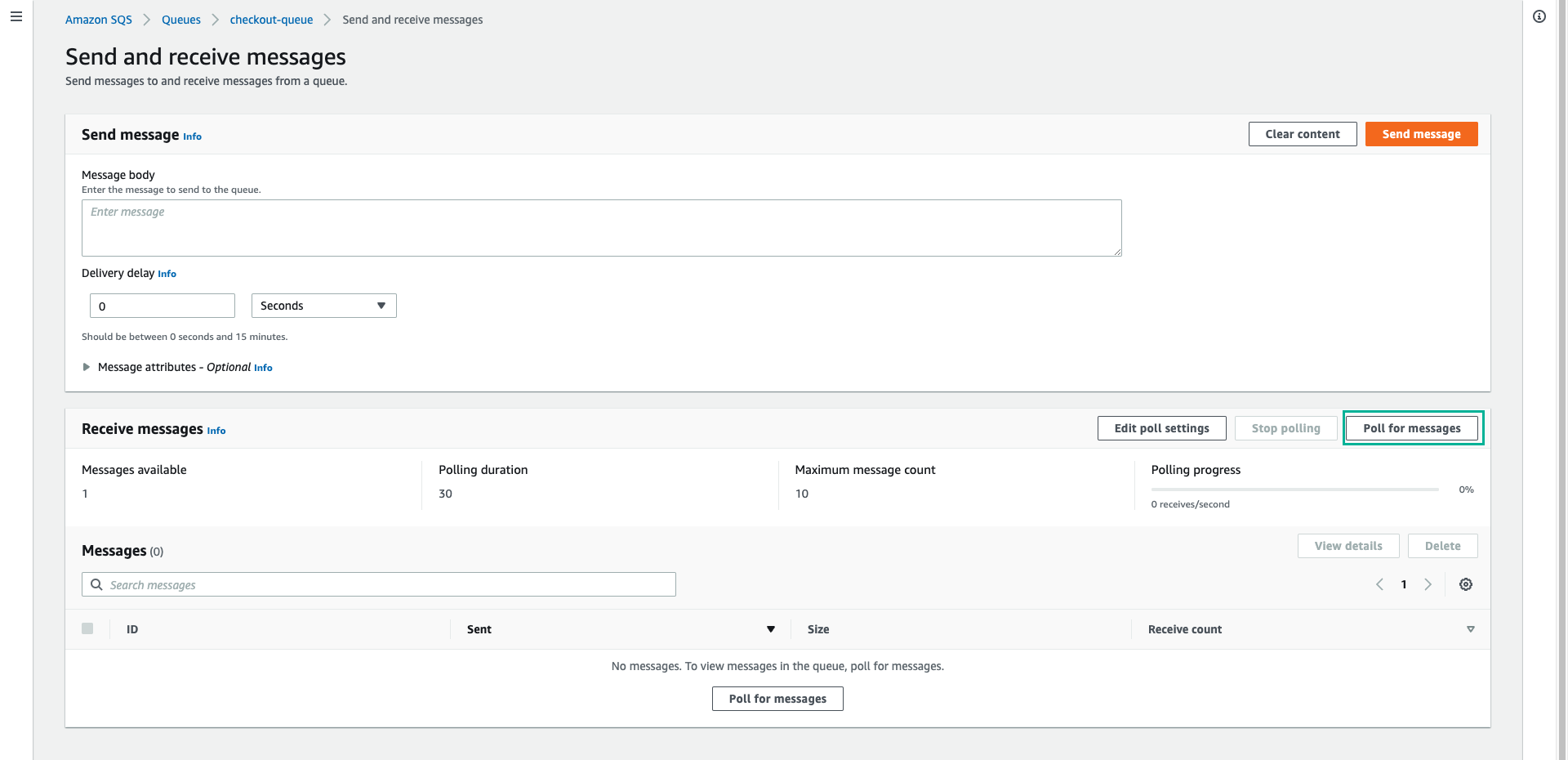Navigate to Amazon SQS breadcrumb
This screenshot has width=1568, height=760.
99,20
